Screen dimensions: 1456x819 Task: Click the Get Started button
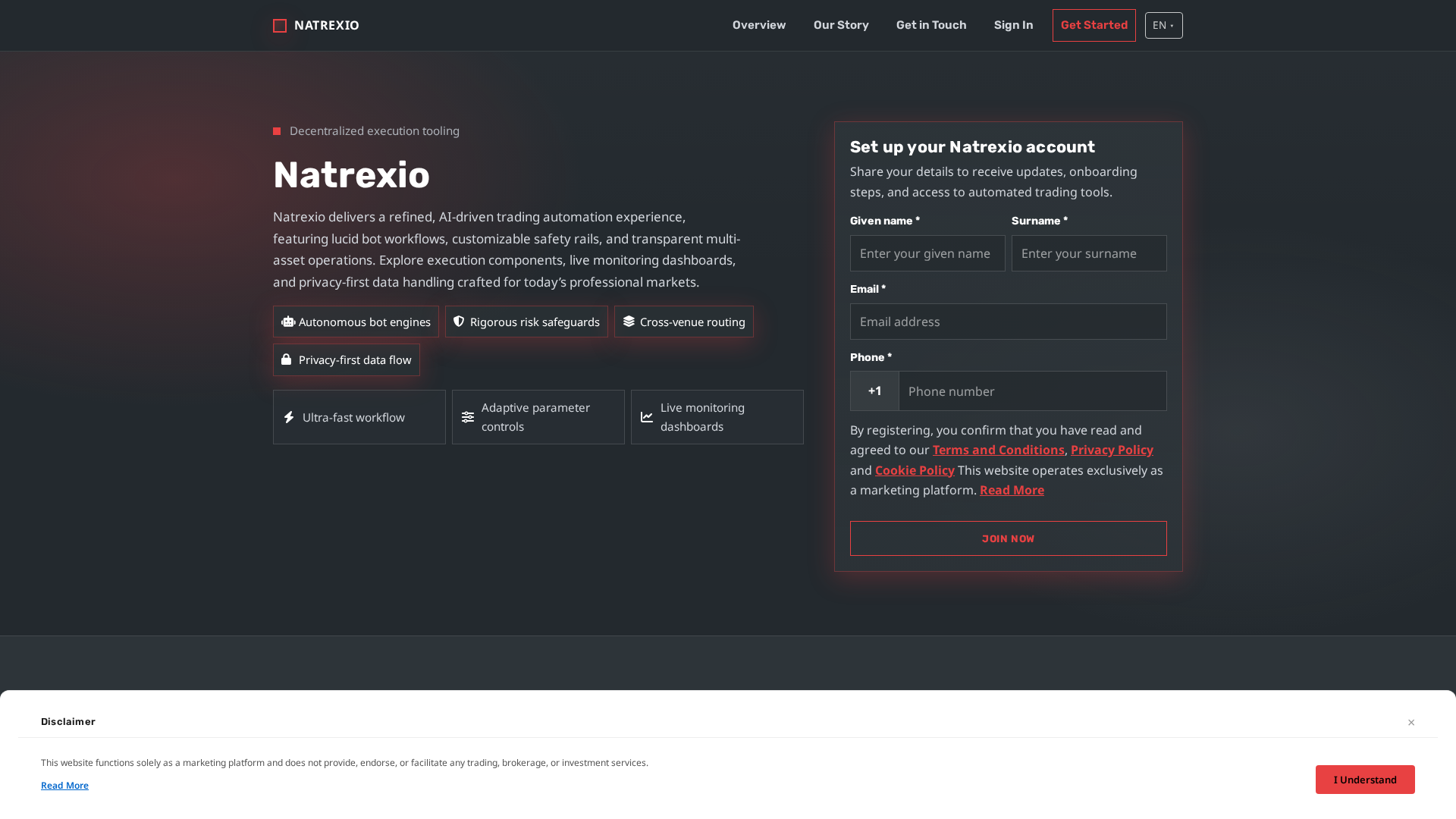(1094, 25)
